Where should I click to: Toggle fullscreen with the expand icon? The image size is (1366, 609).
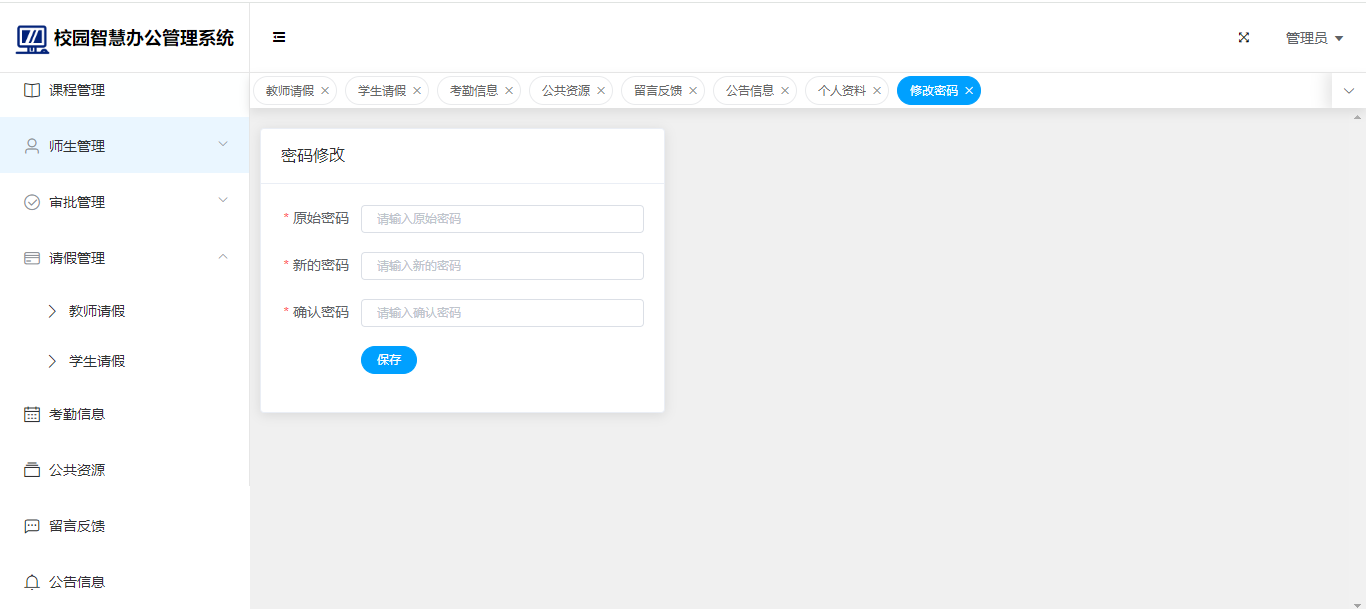[x=1244, y=38]
